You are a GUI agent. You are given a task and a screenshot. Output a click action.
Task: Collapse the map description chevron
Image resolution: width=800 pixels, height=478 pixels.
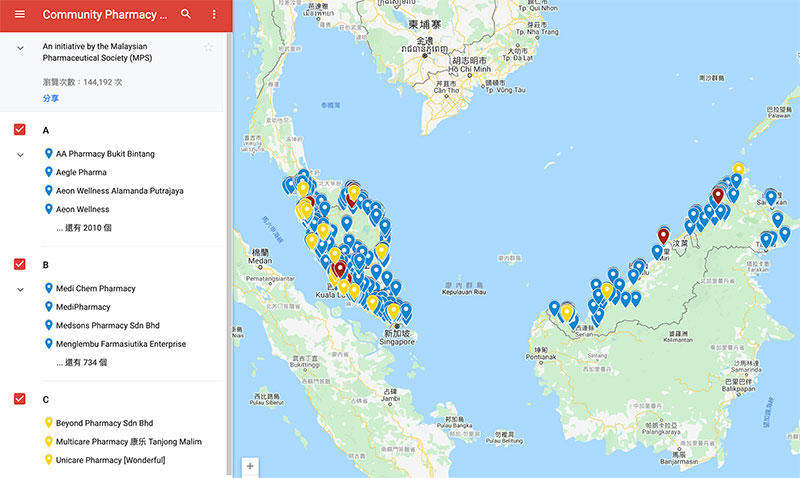tap(20, 48)
